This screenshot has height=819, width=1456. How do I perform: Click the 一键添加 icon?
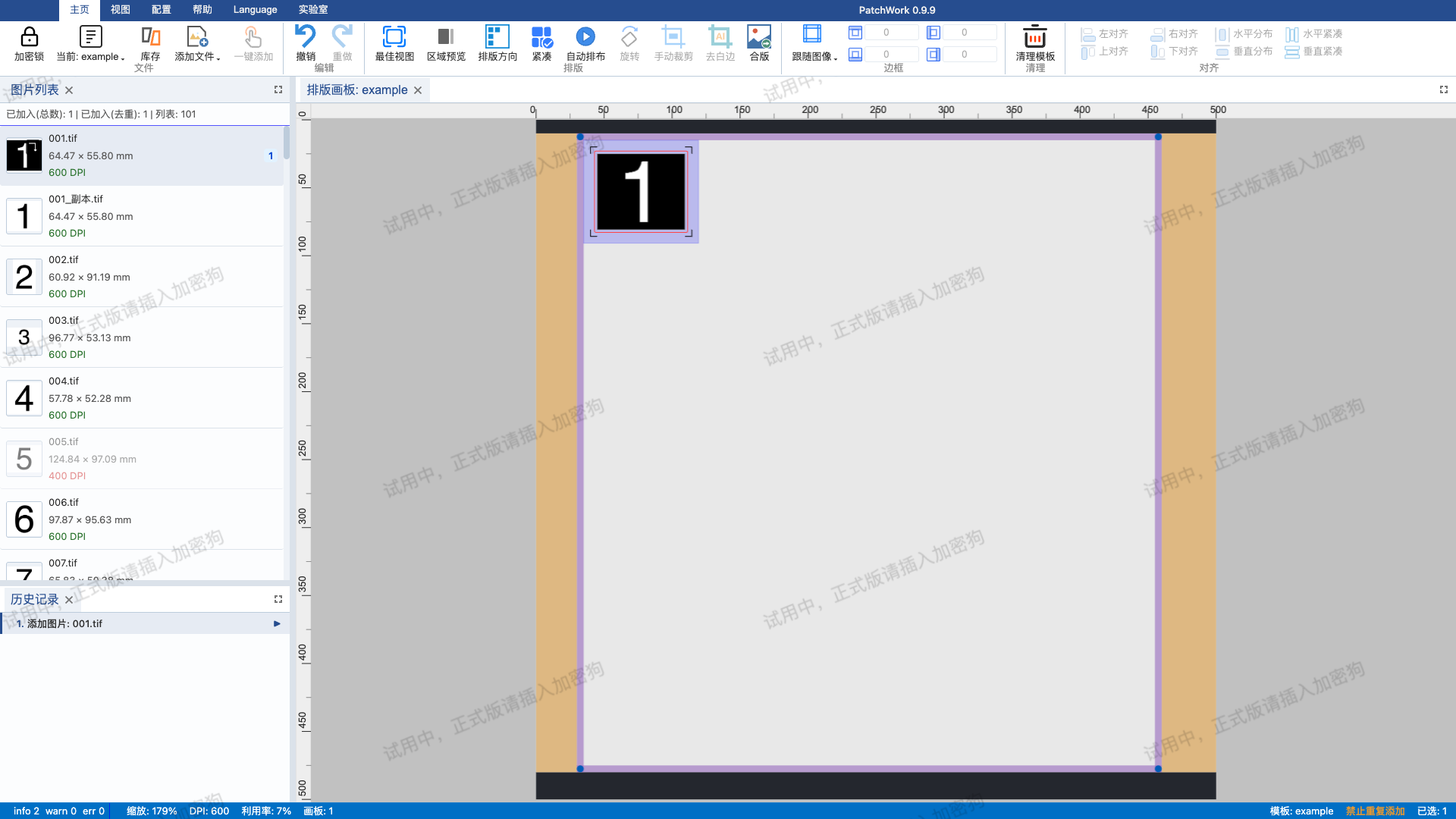[253, 36]
